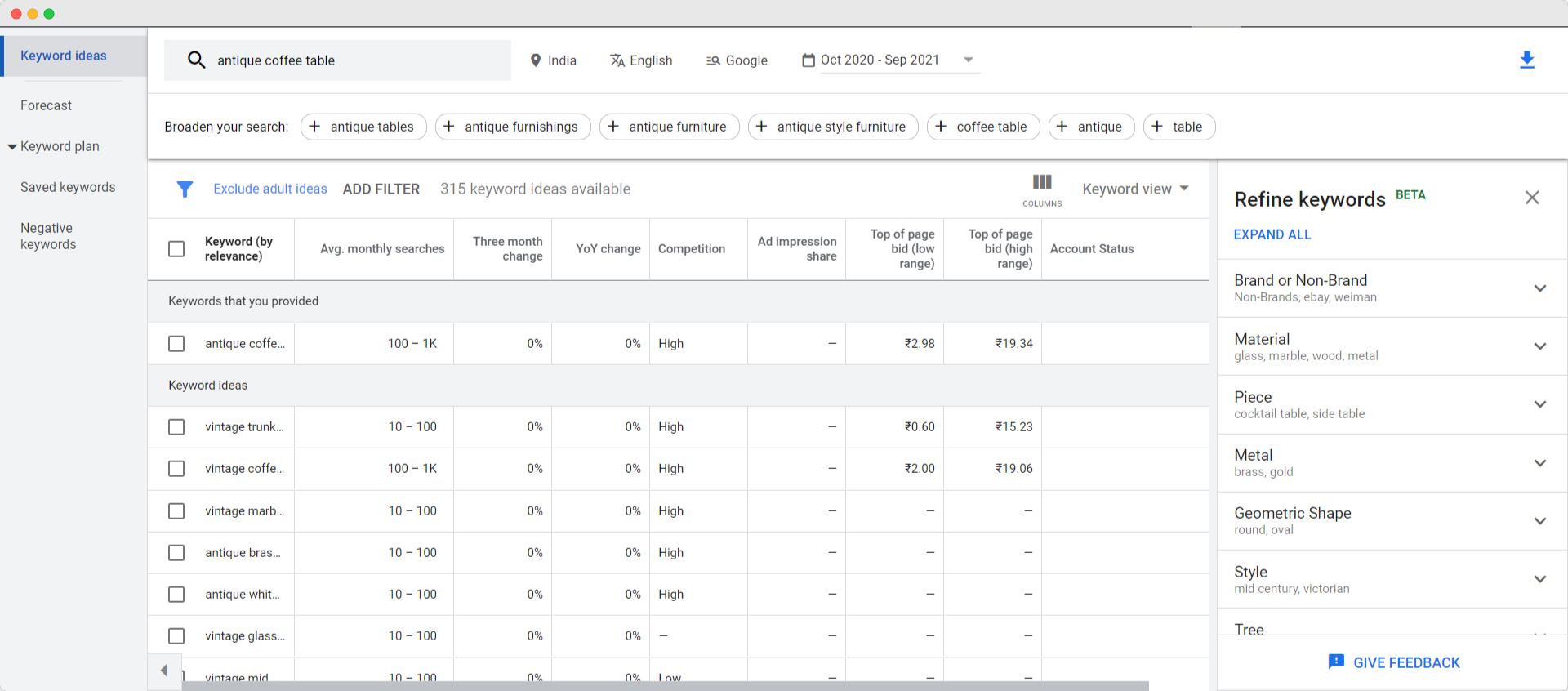Add 'coffee table' suggestion chip
This screenshot has width=1568, height=691.
pos(983,127)
